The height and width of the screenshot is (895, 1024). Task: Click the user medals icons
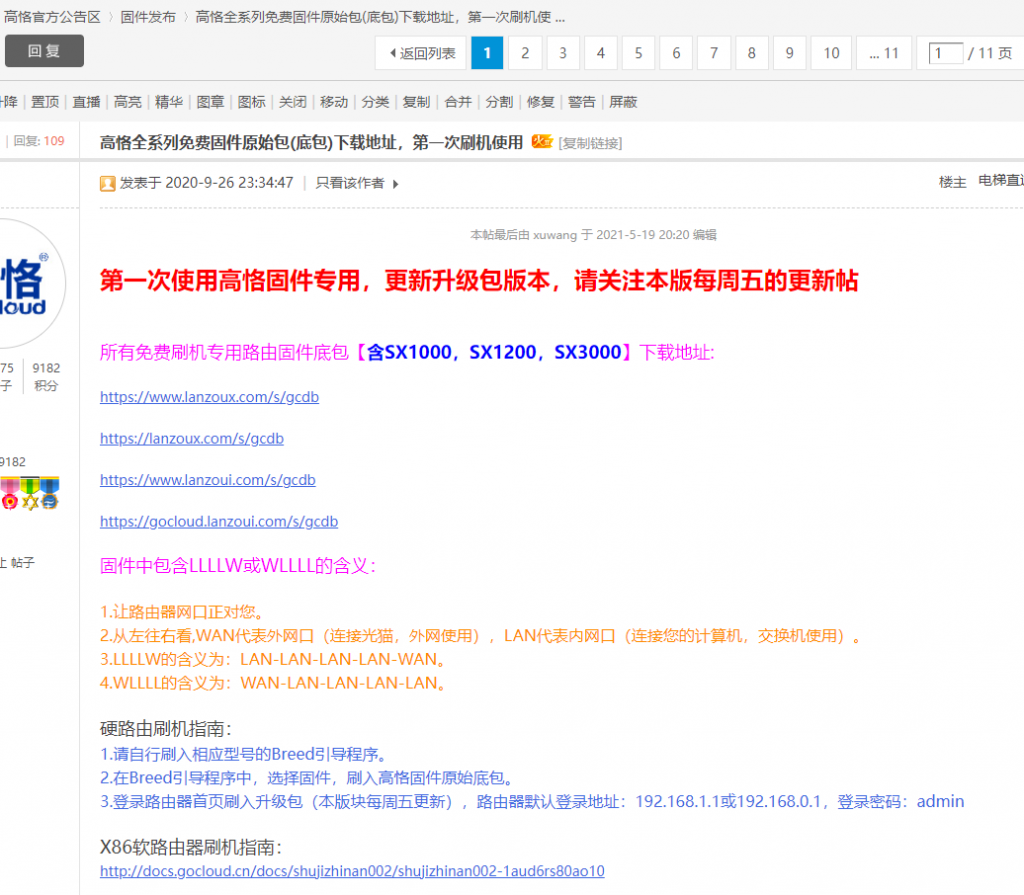coord(29,493)
